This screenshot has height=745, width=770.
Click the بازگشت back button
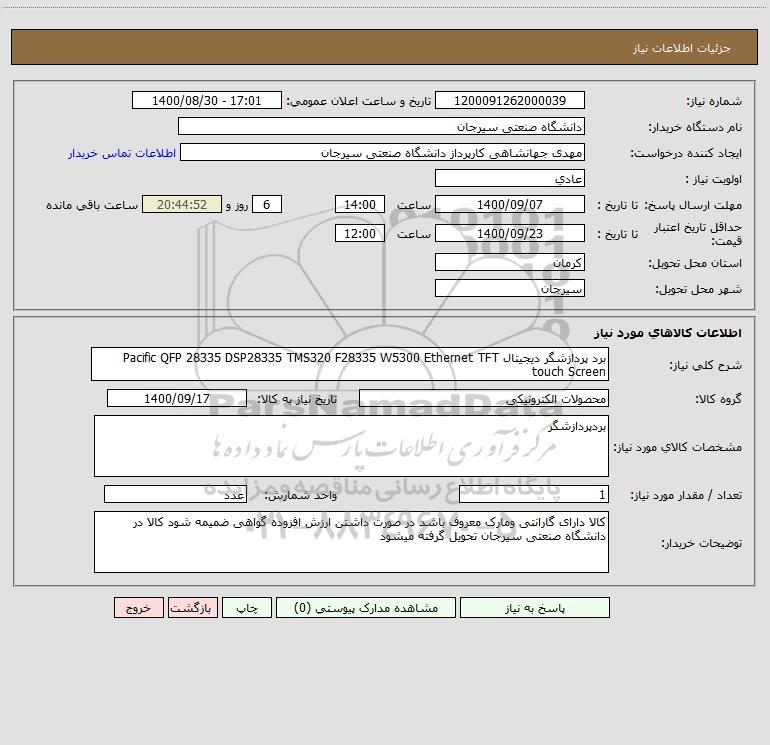click(192, 607)
